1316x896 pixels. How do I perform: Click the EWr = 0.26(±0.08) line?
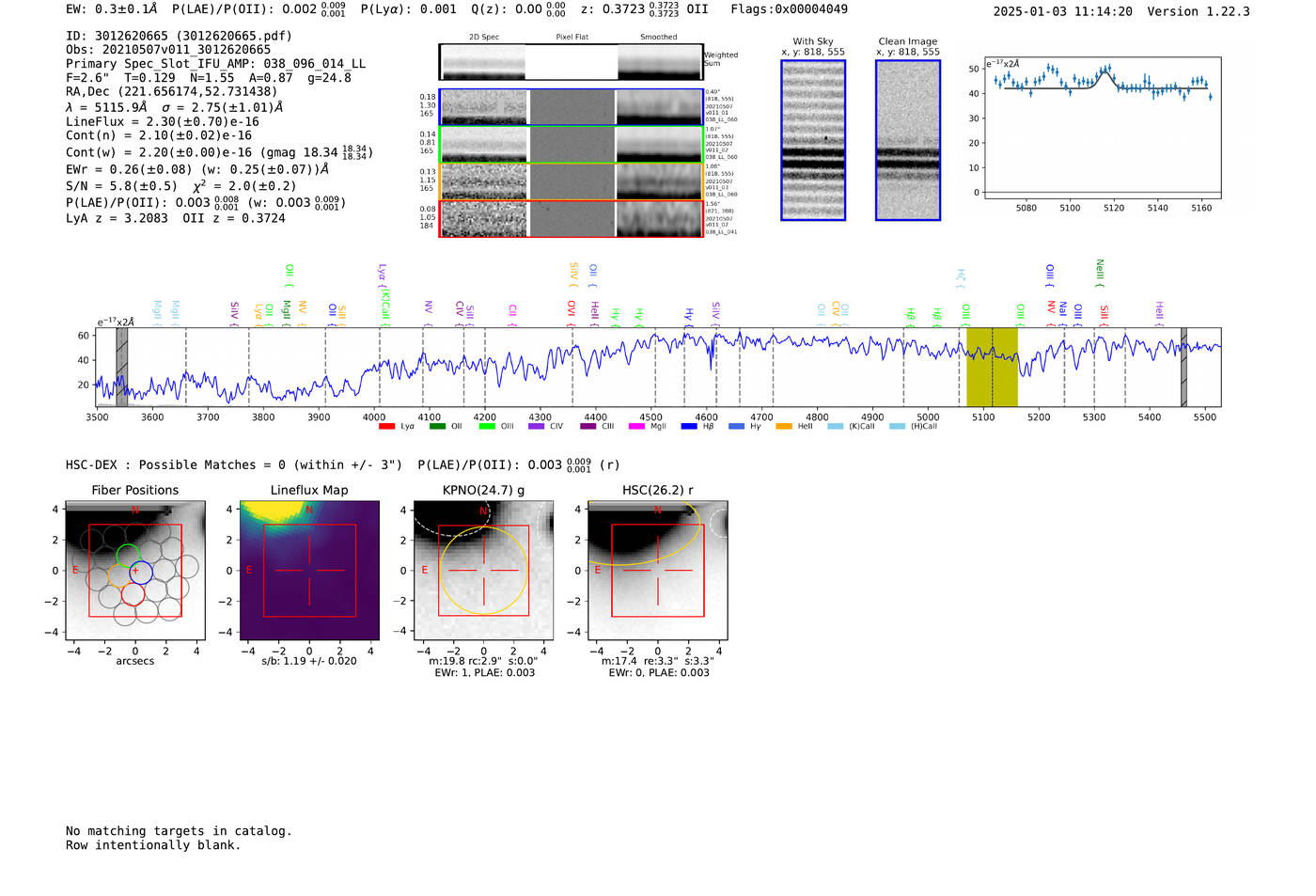point(197,169)
